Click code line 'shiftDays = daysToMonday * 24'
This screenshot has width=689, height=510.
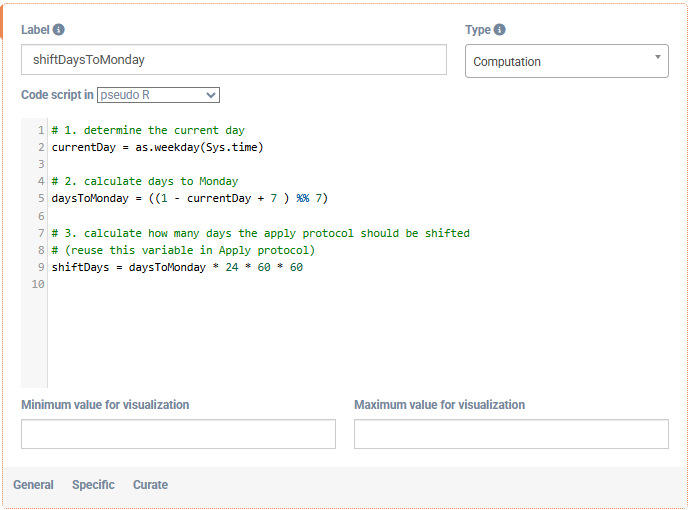[x=177, y=267]
